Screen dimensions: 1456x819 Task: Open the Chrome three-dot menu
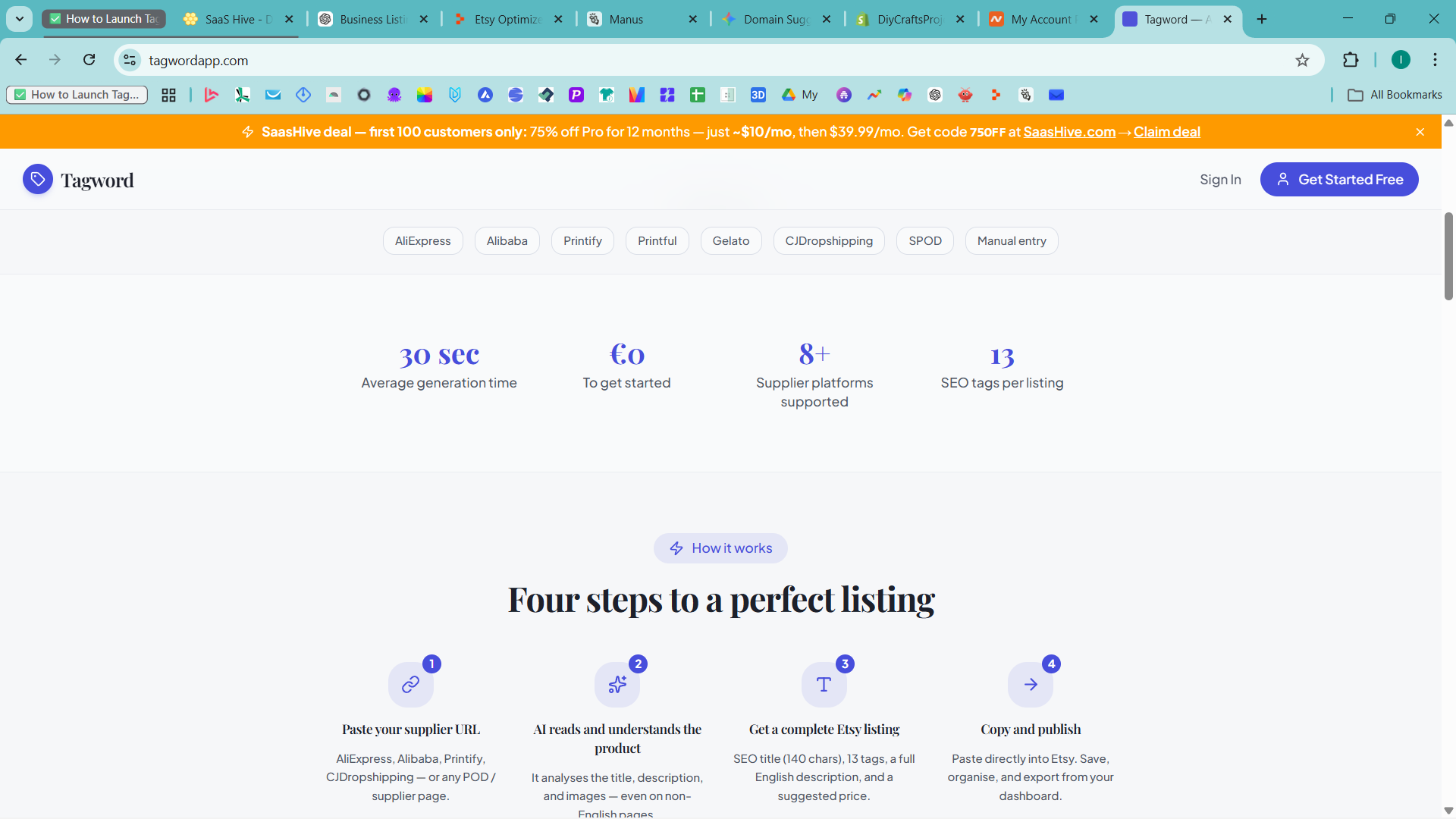(x=1435, y=60)
